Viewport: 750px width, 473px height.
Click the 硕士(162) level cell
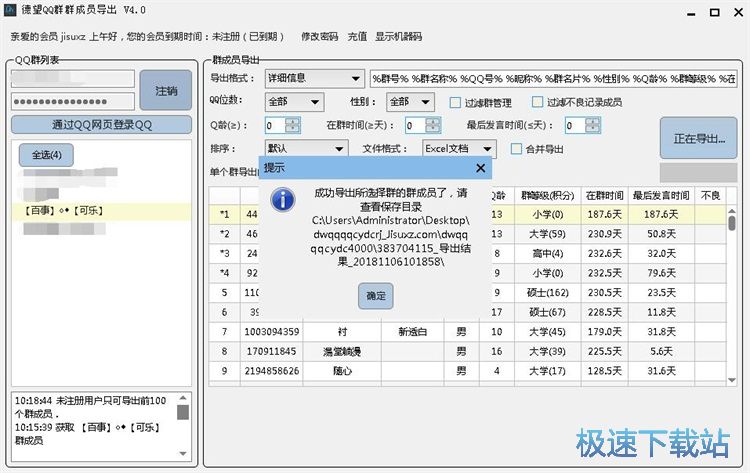pos(548,292)
